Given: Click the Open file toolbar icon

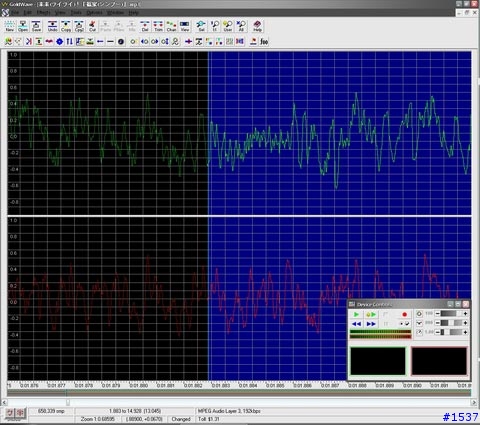Looking at the screenshot, I should (23, 26).
